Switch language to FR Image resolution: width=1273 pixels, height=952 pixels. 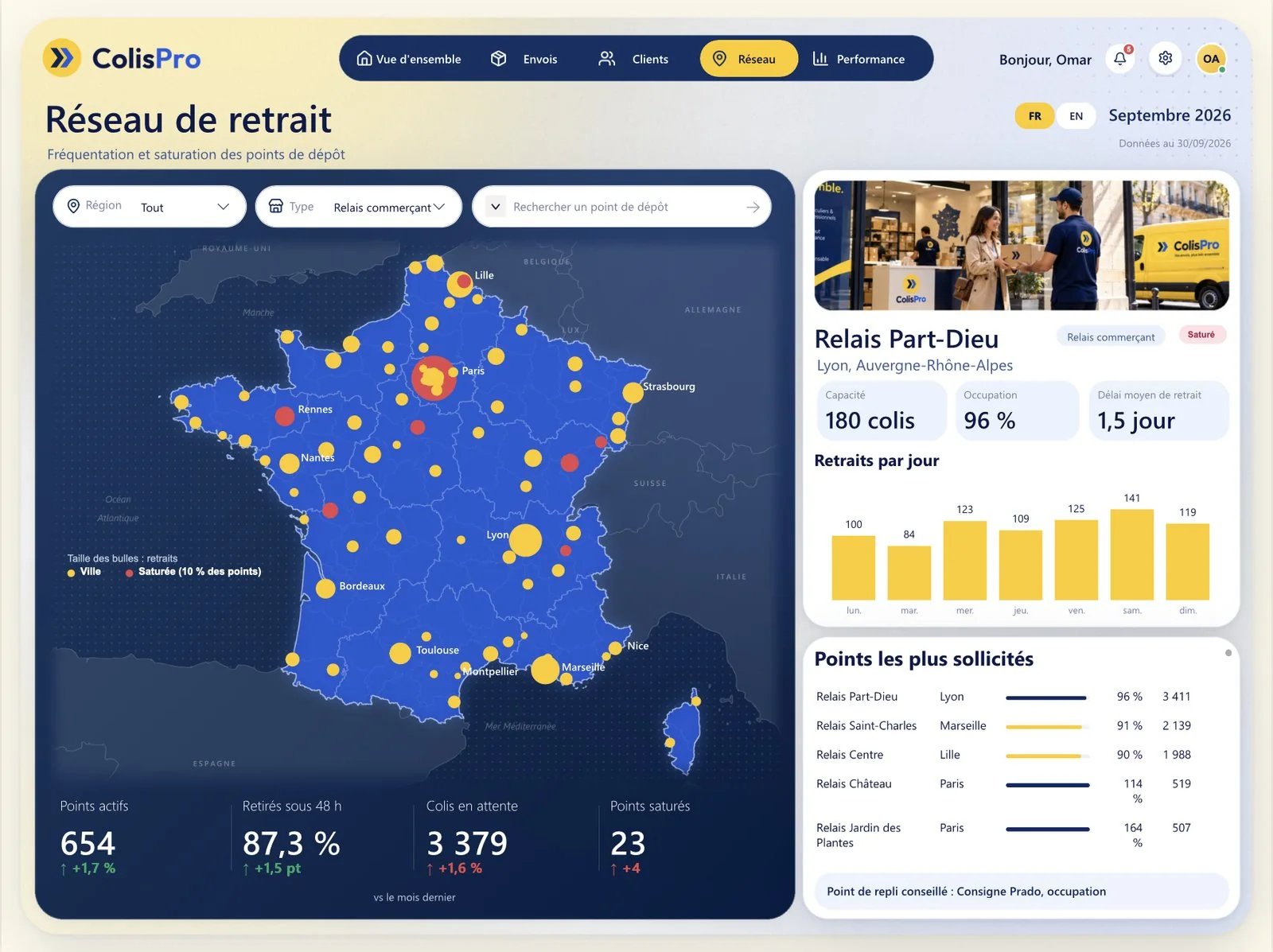[1034, 116]
